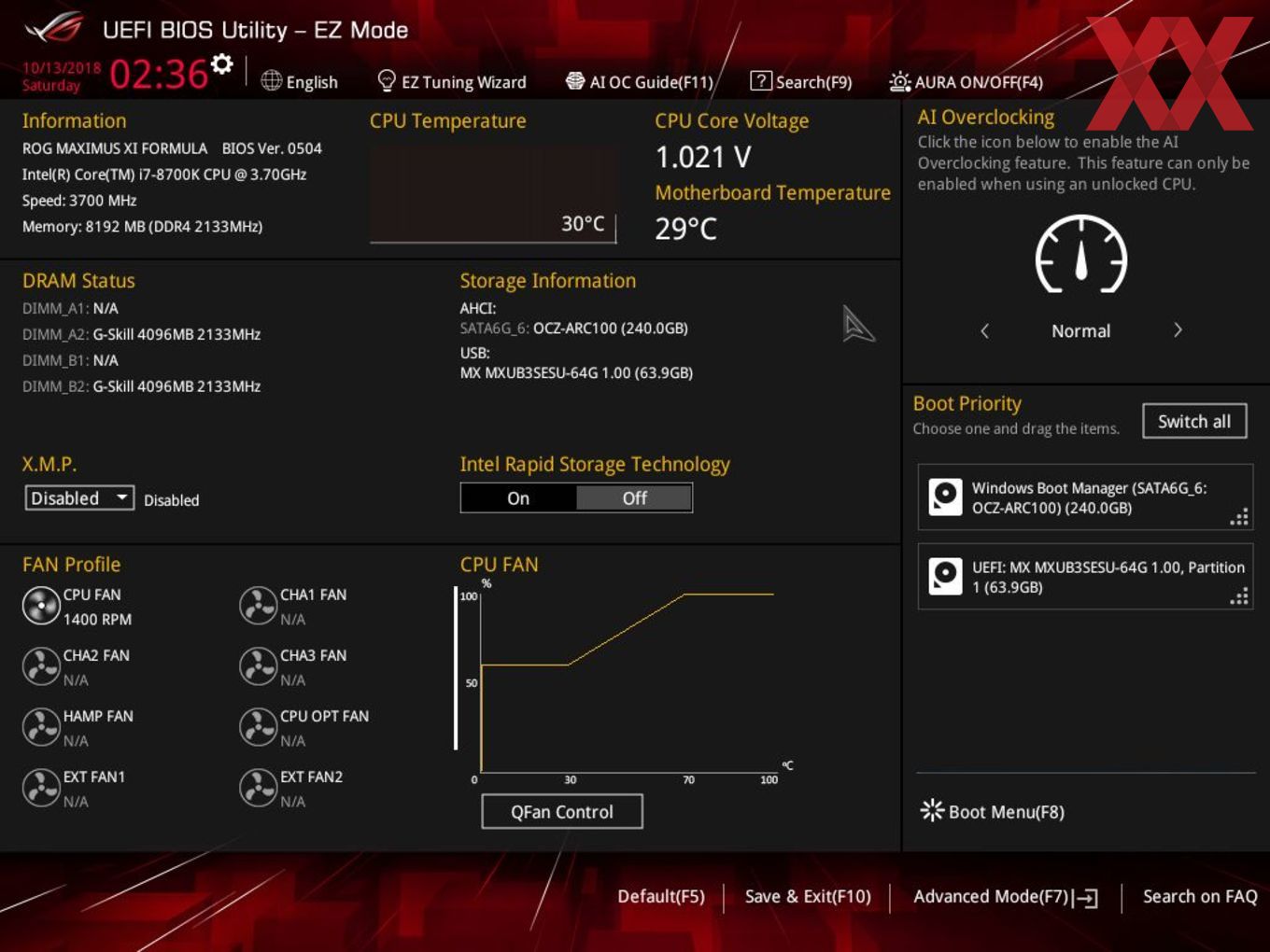Open EZ Tuning Wizard lightbulb icon

pos(386,81)
